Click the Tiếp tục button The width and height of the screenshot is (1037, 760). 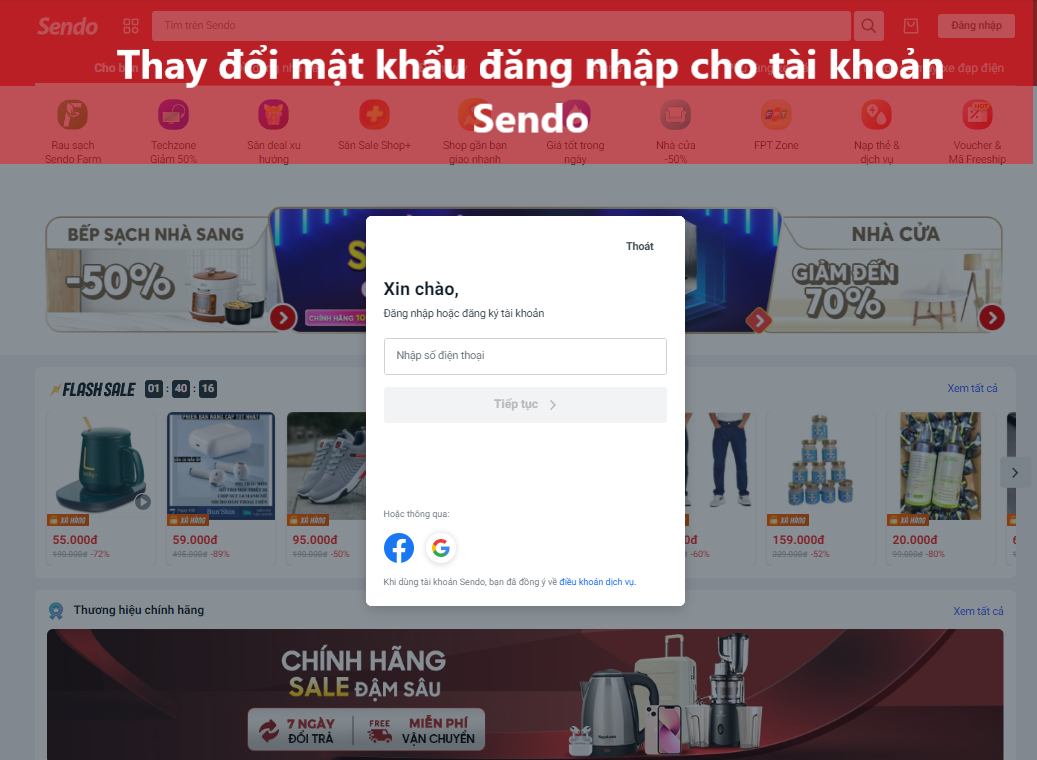click(525, 404)
